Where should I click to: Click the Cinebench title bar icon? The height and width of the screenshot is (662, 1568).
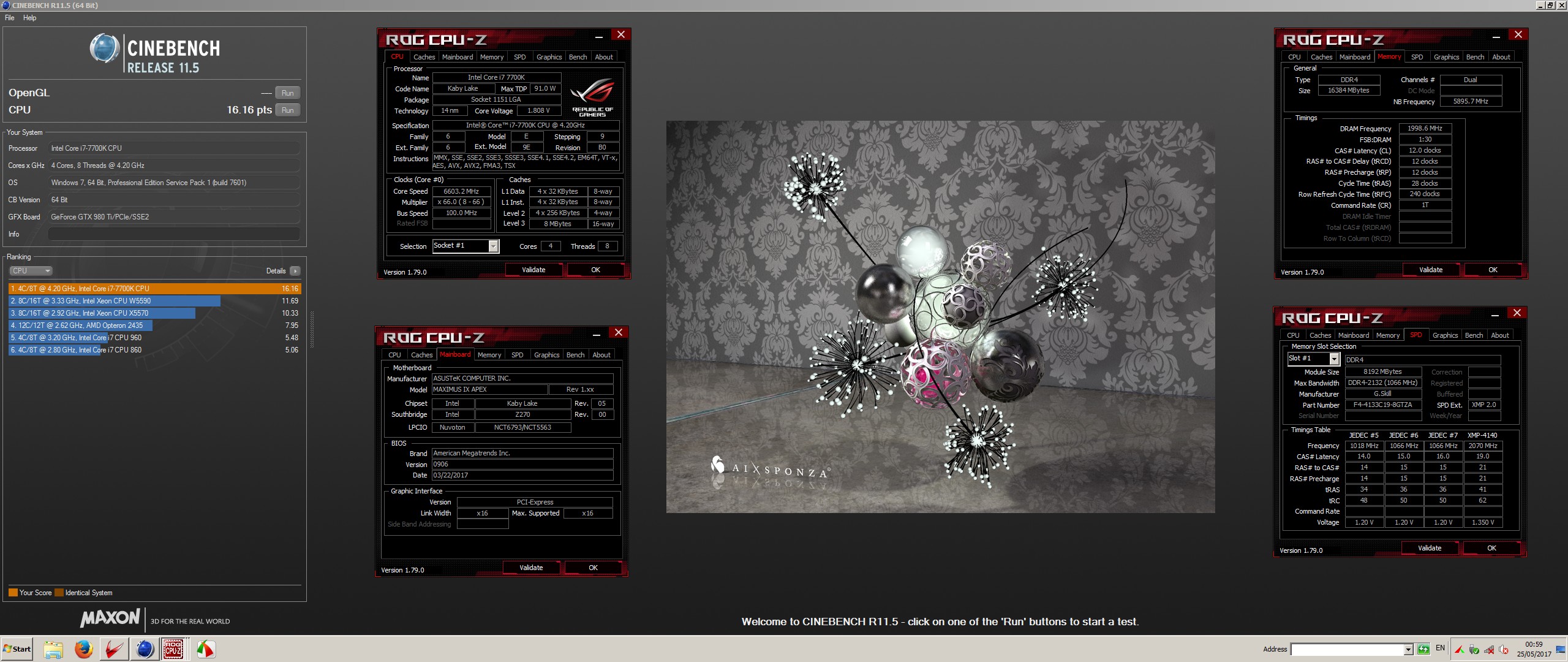click(6, 5)
